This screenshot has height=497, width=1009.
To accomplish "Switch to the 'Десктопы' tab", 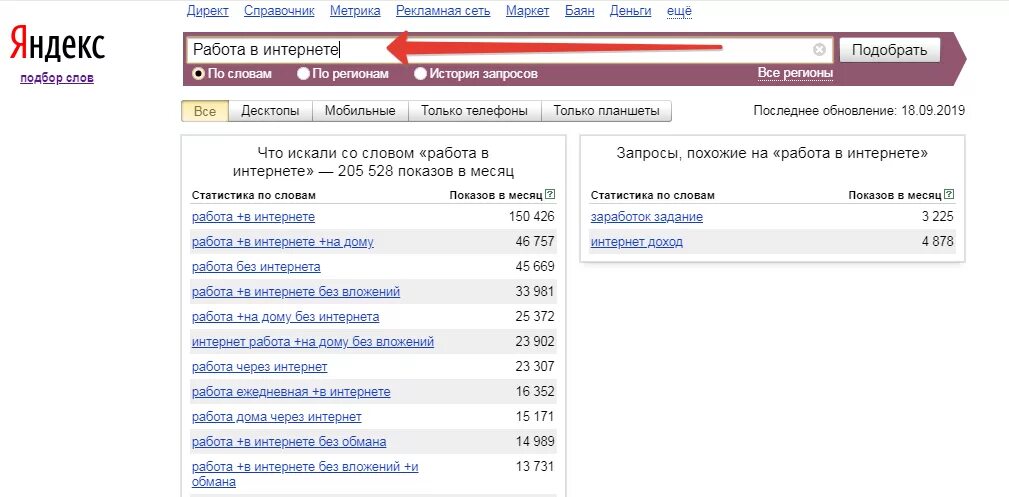I will [x=270, y=111].
